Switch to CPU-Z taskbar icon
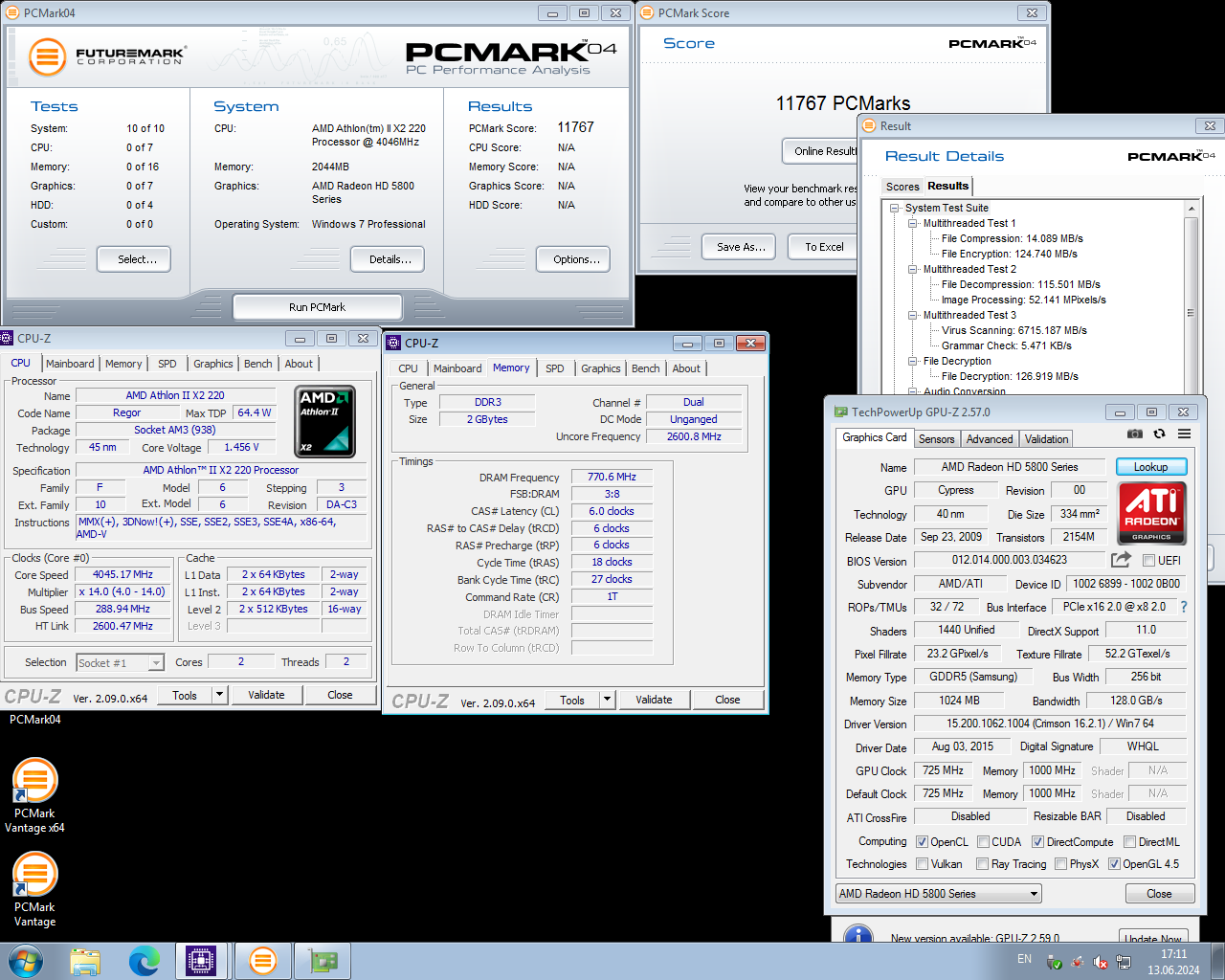 click(202, 961)
